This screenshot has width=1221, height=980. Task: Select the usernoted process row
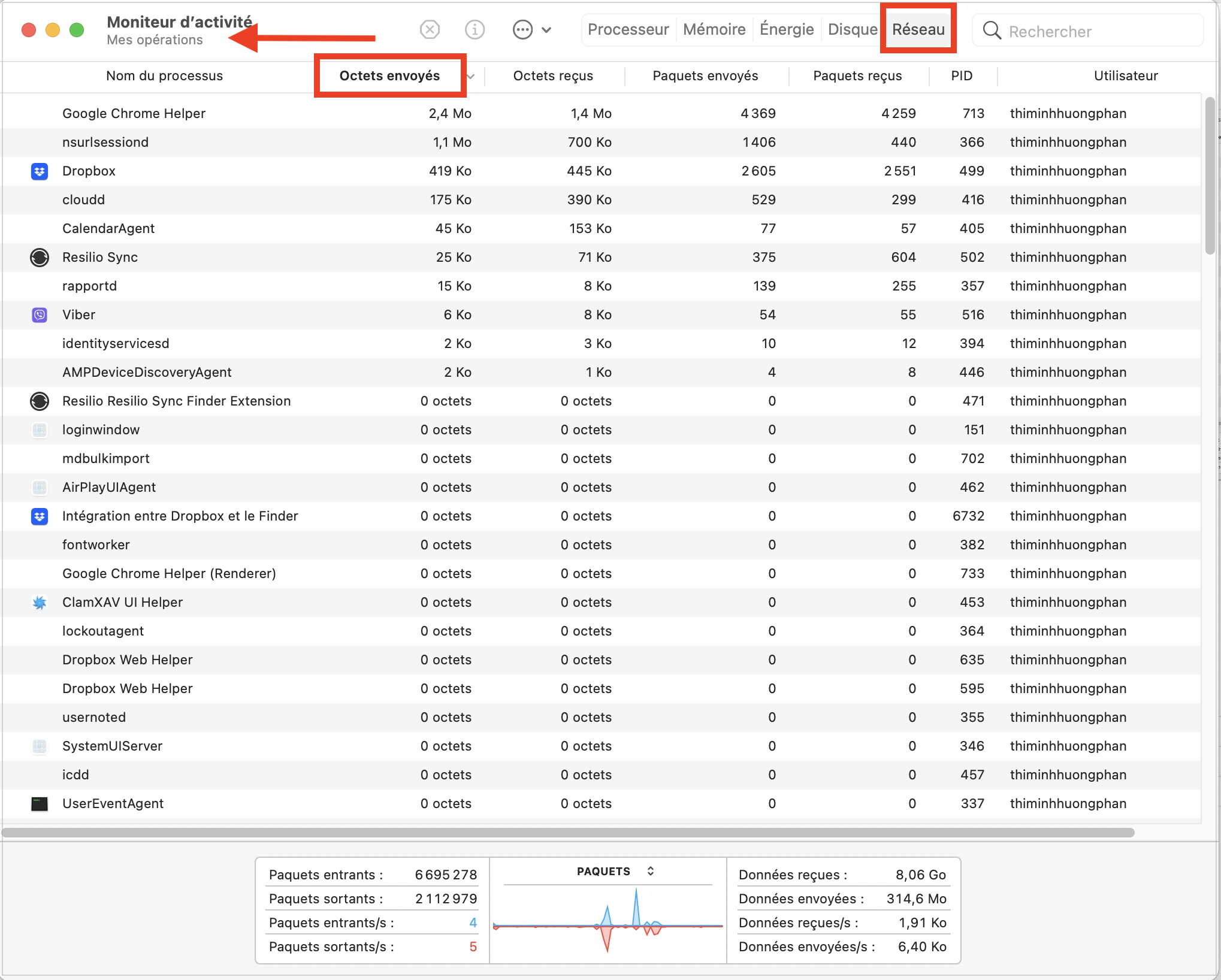(x=602, y=718)
